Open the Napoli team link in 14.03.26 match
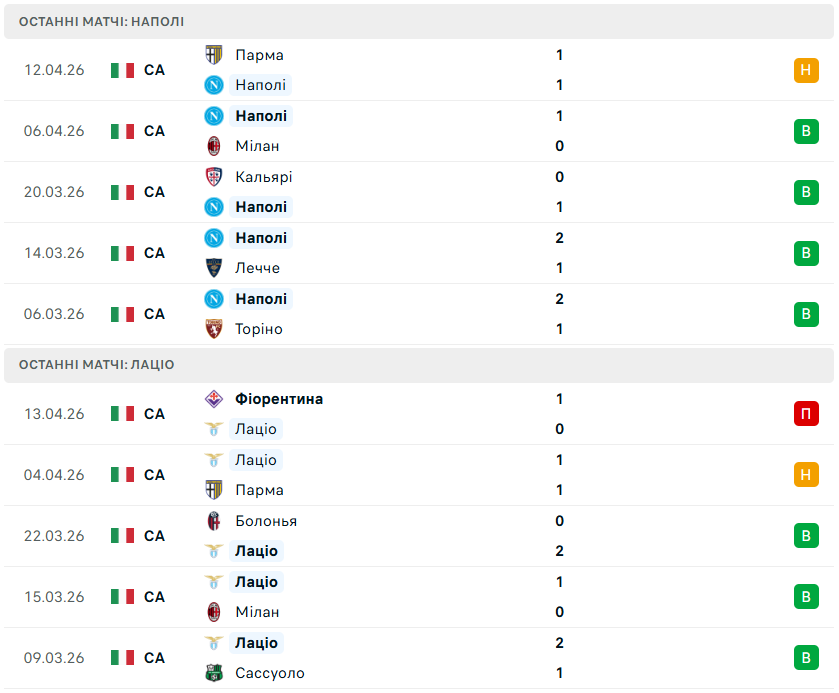The height and width of the screenshot is (693, 839). [261, 238]
